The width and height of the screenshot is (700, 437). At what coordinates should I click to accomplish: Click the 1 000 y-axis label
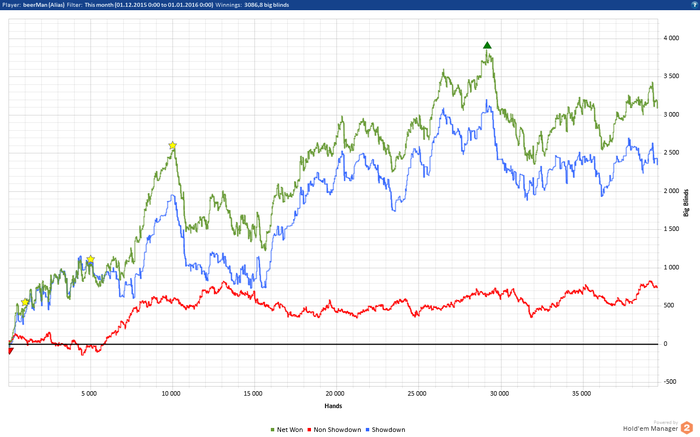(x=671, y=267)
